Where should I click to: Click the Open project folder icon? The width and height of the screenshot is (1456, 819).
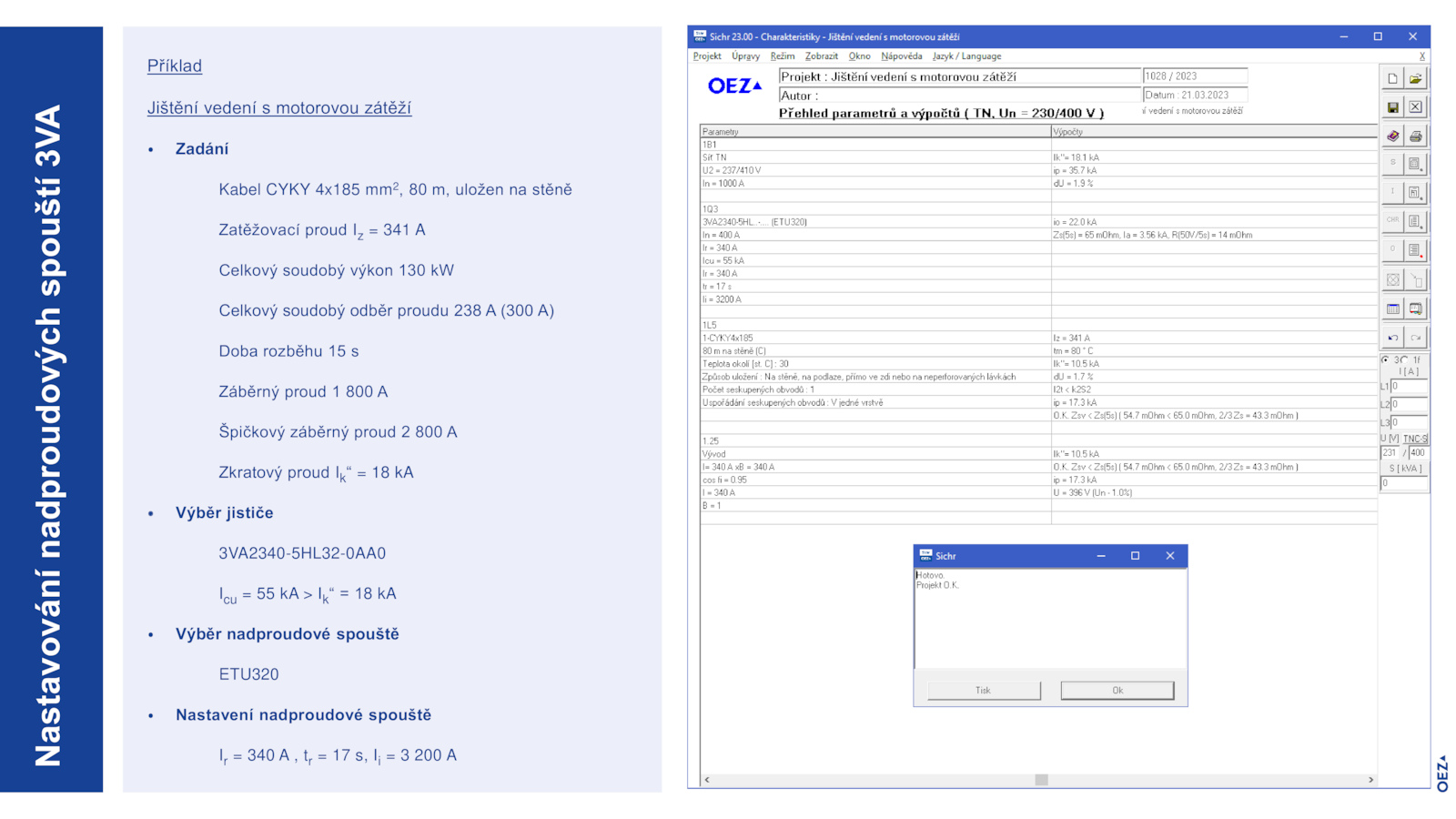point(1416,78)
